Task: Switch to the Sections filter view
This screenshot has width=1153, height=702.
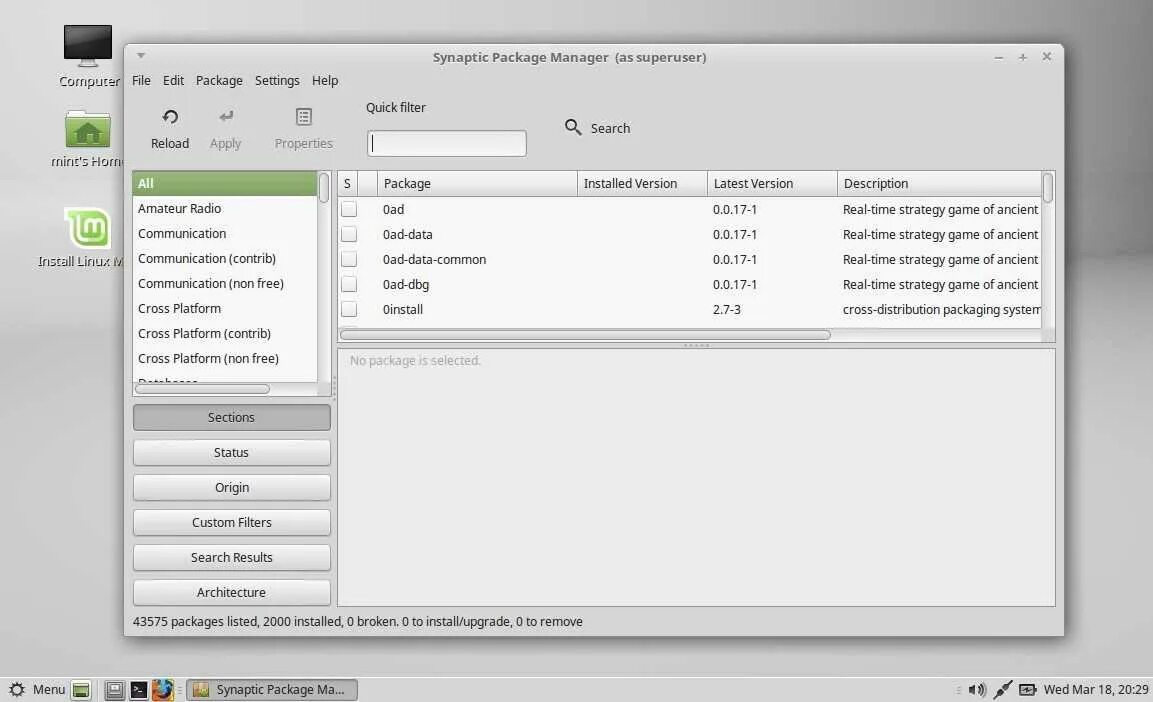Action: tap(232, 418)
